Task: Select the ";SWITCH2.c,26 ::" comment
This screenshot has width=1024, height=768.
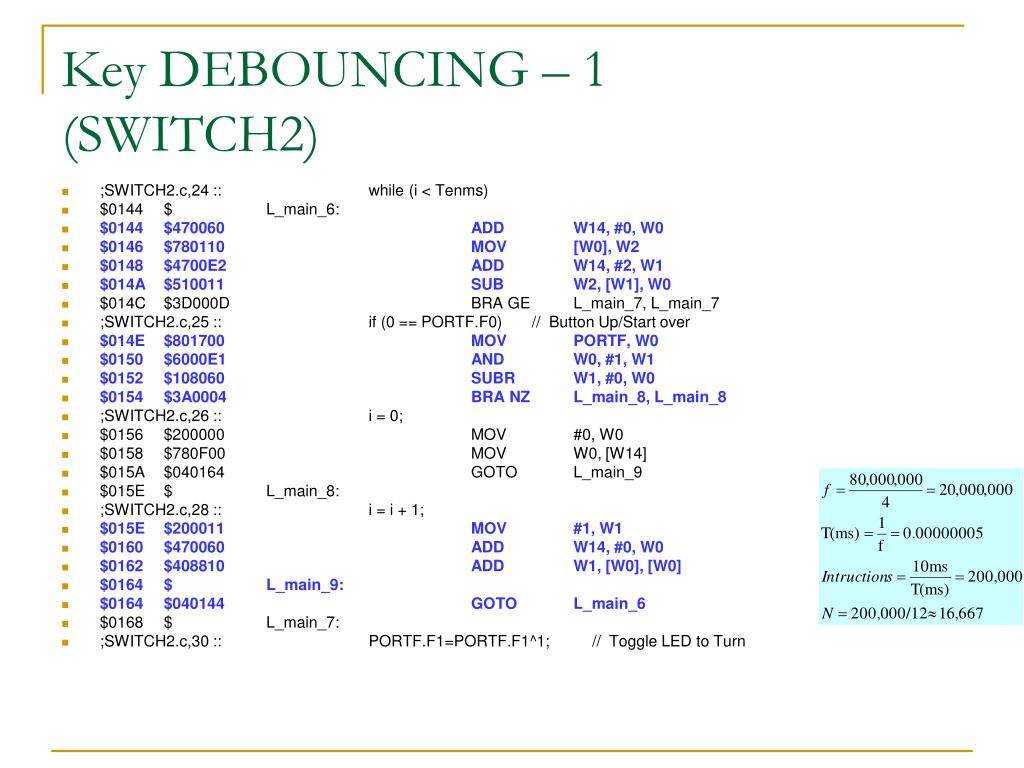Action: (160, 416)
